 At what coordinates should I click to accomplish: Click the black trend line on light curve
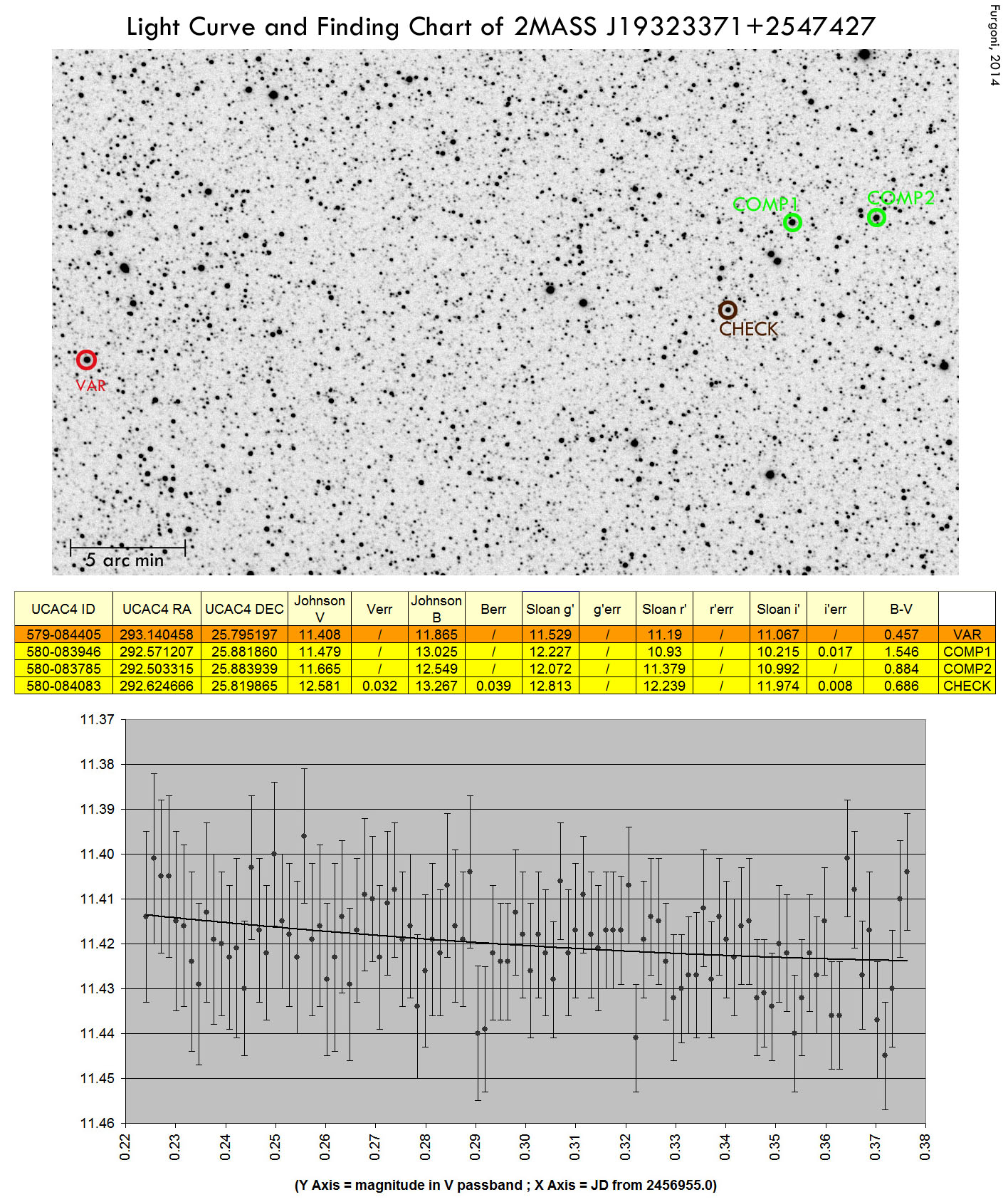(x=526, y=945)
